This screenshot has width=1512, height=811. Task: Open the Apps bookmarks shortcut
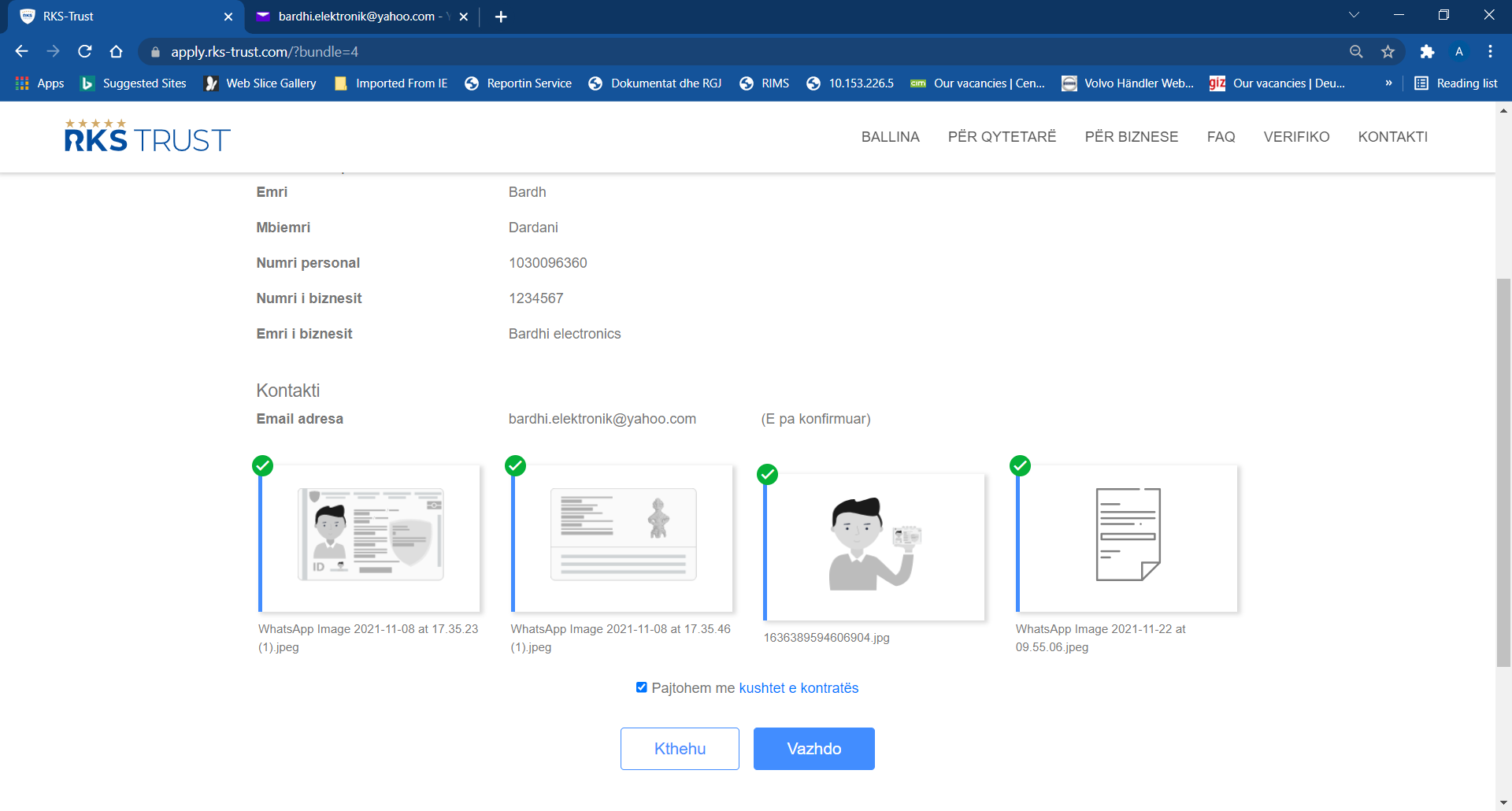point(40,83)
